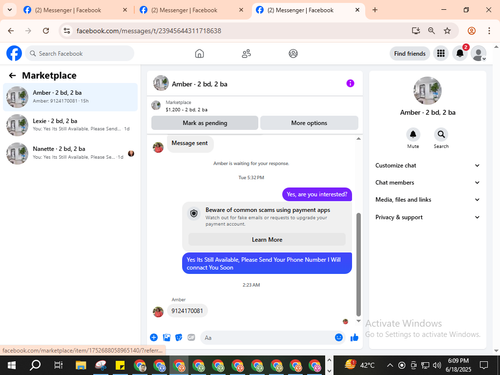Open Nanette - 2 bd, 2 ba conversation
The width and height of the screenshot is (500, 375).
[70, 153]
